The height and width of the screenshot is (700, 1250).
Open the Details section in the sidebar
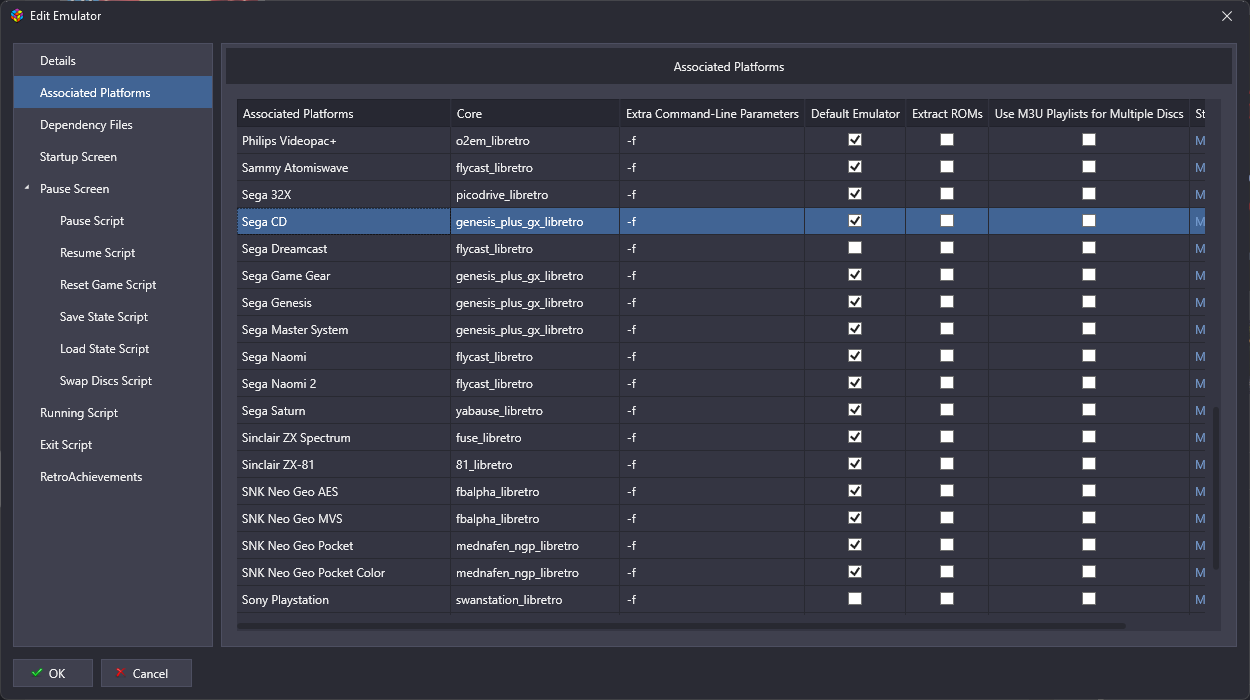click(113, 61)
